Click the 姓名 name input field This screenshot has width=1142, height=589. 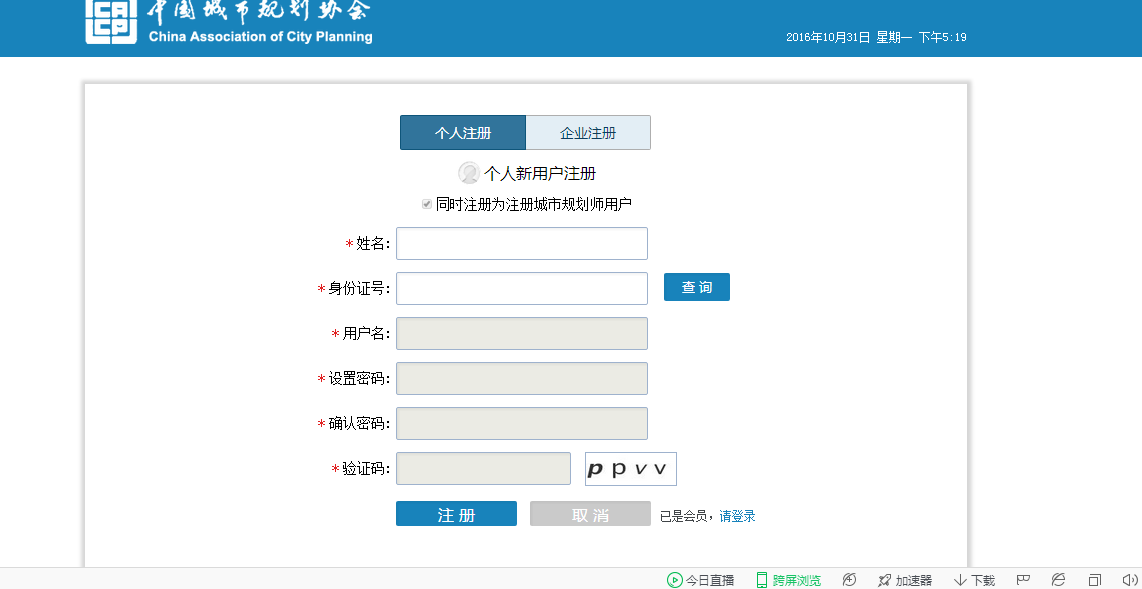(x=522, y=244)
